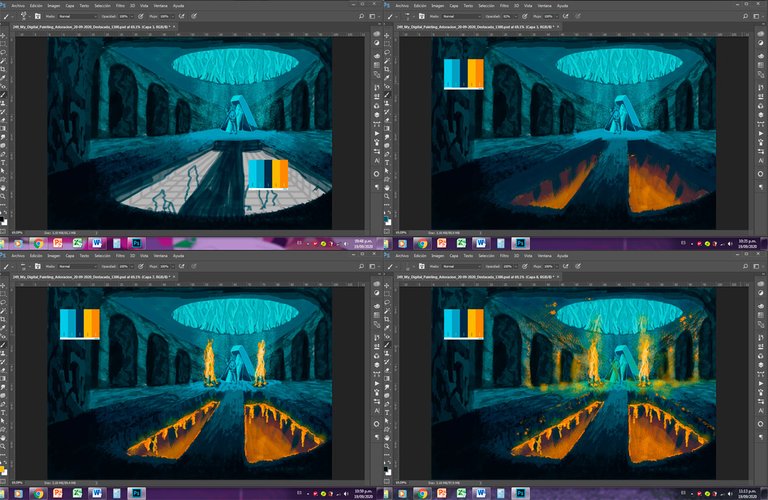Click foreground/background color swatch in top-left window
768x500 pixels.
[x=3, y=219]
